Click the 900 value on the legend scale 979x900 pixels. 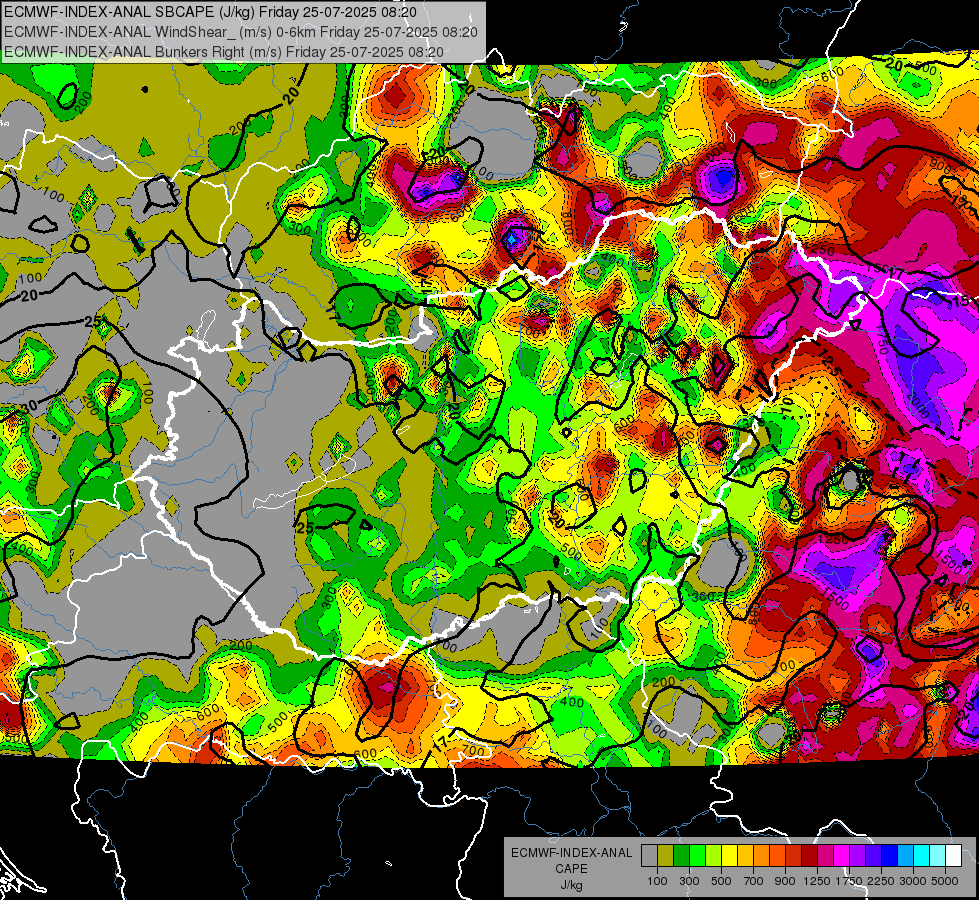[x=785, y=881]
